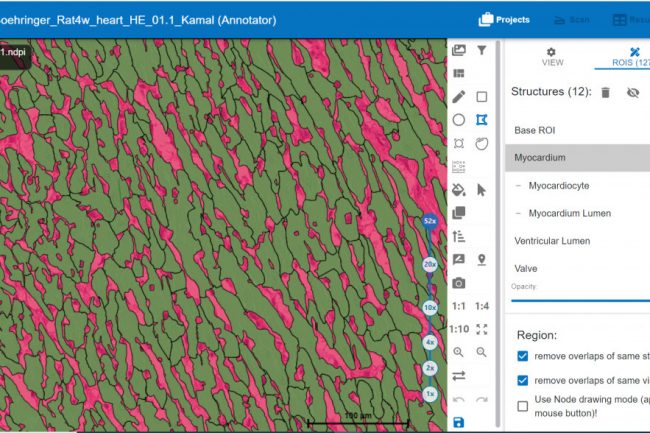This screenshot has width=650, height=433.
Task: Click the fit-to-screen expand icon
Action: [x=482, y=329]
